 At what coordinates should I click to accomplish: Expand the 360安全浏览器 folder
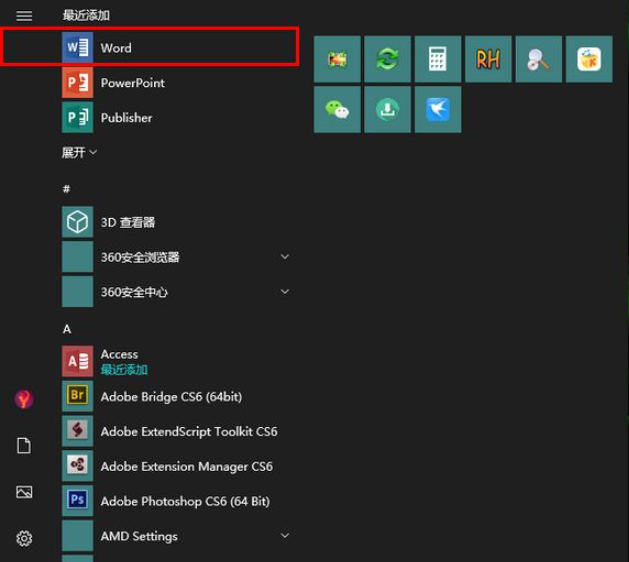pyautogui.click(x=284, y=257)
